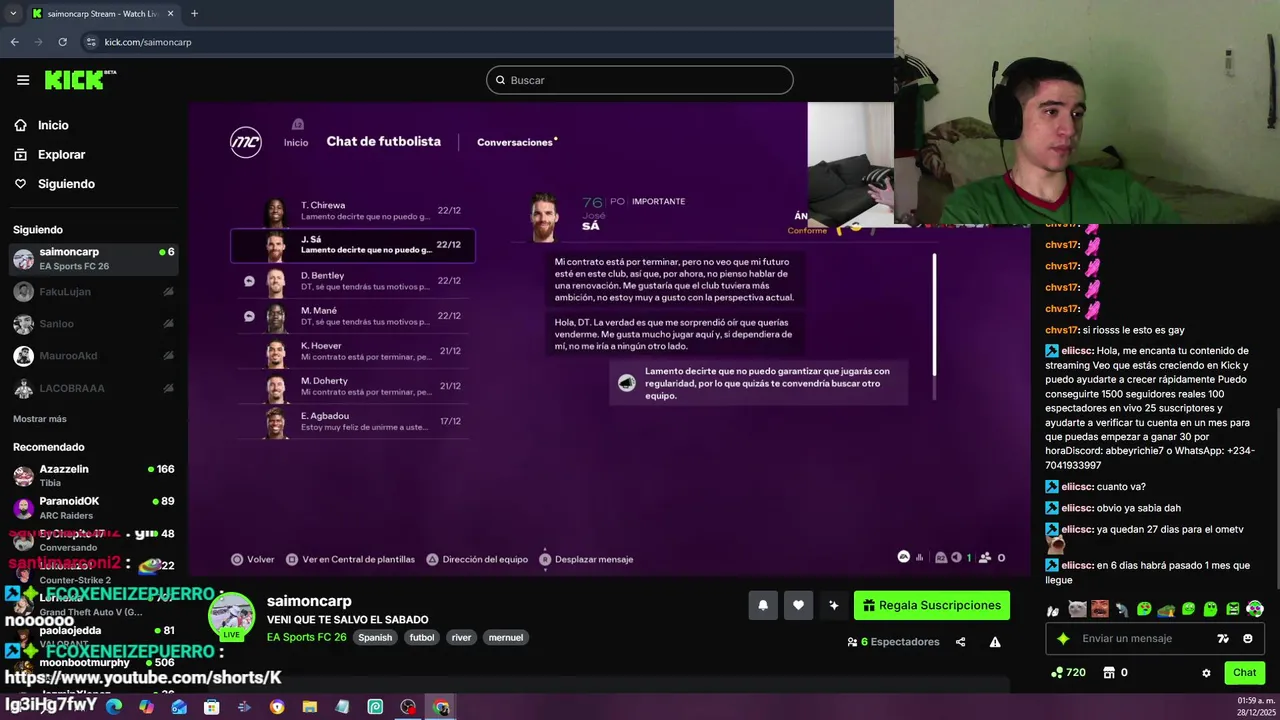Click the Kick logo

pyautogui.click(x=80, y=80)
